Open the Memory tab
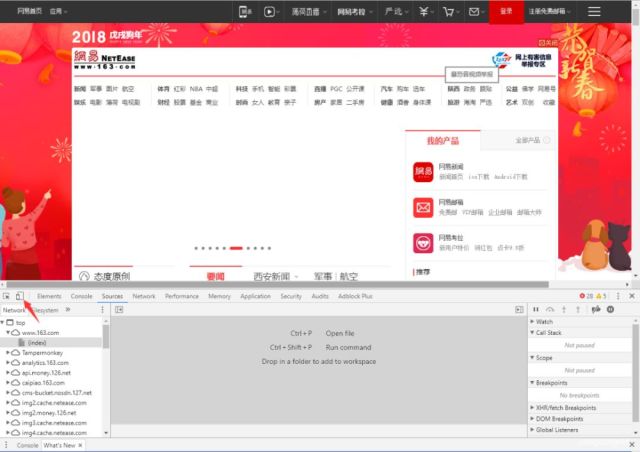640x452 pixels. (x=219, y=296)
